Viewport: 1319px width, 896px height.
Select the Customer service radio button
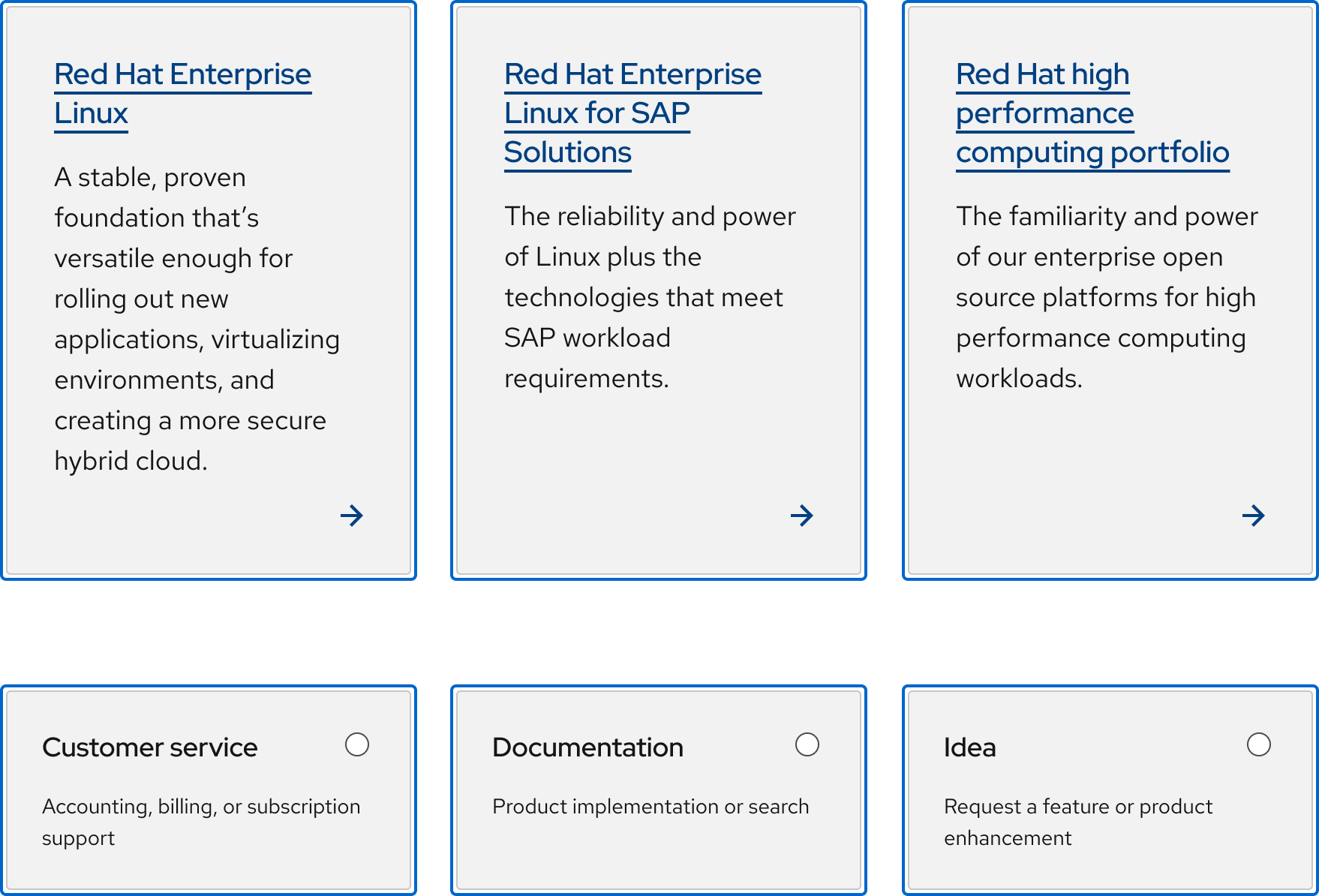coord(357,744)
